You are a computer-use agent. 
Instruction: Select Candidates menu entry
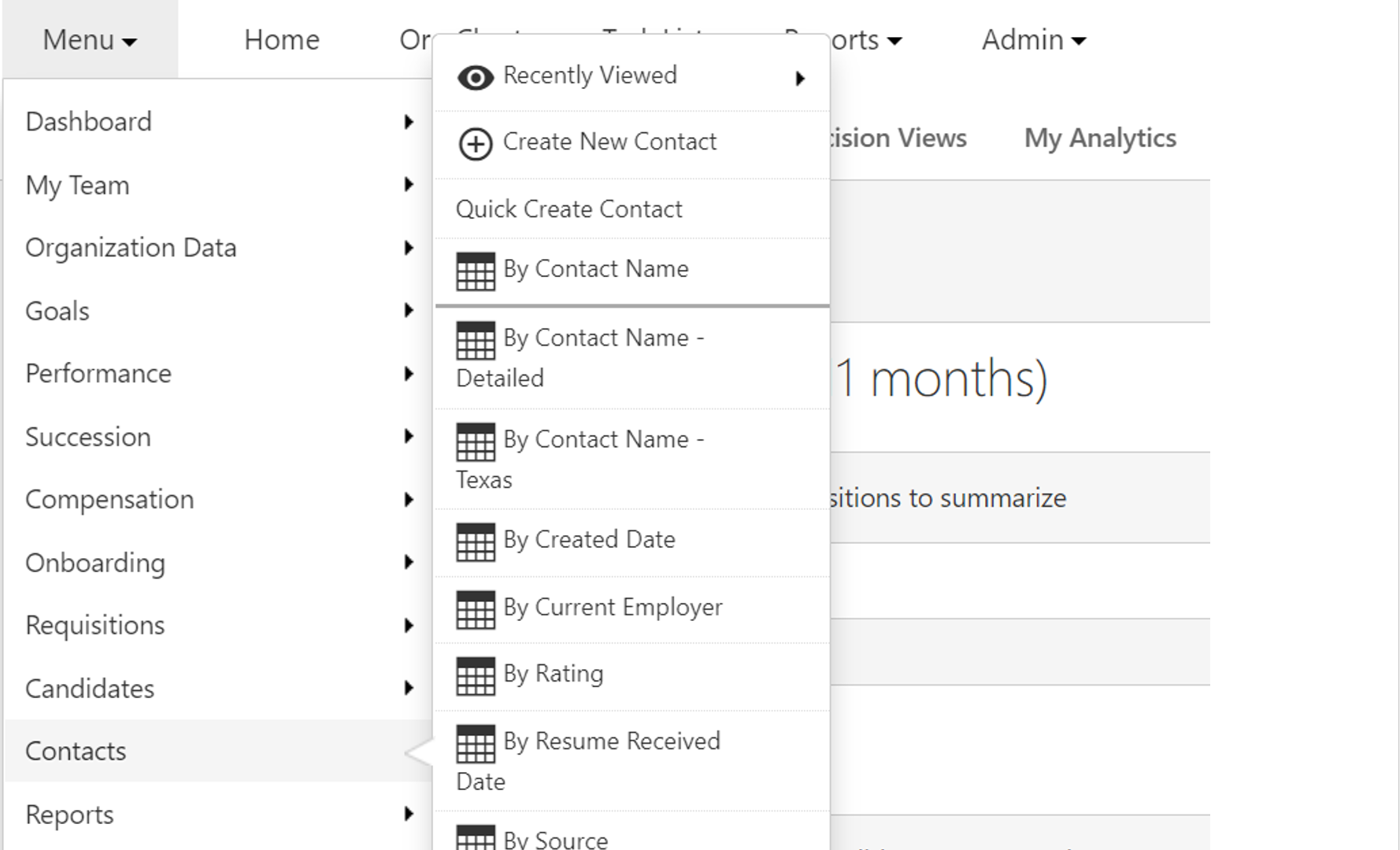[219, 688]
